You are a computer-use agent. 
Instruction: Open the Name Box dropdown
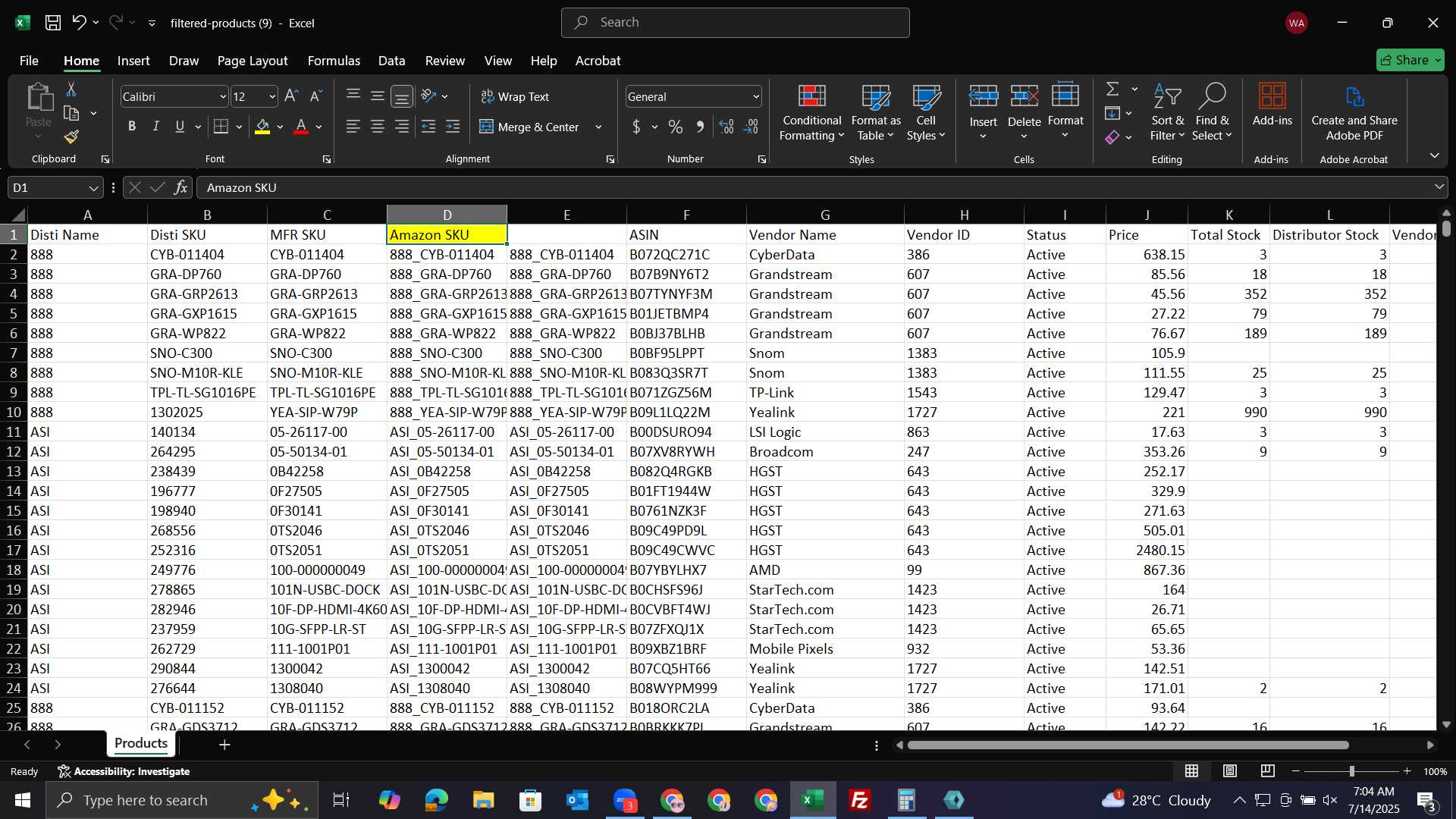93,188
